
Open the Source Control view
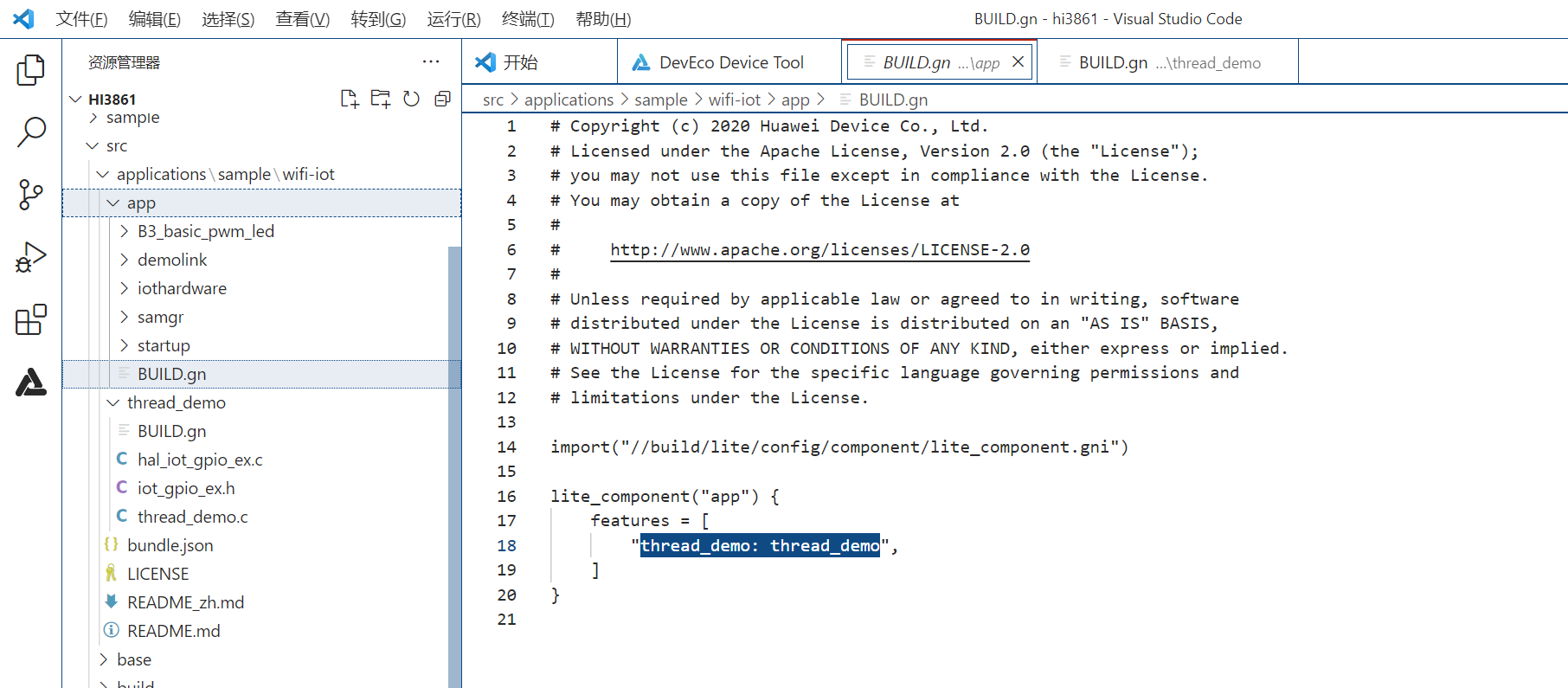tap(31, 195)
